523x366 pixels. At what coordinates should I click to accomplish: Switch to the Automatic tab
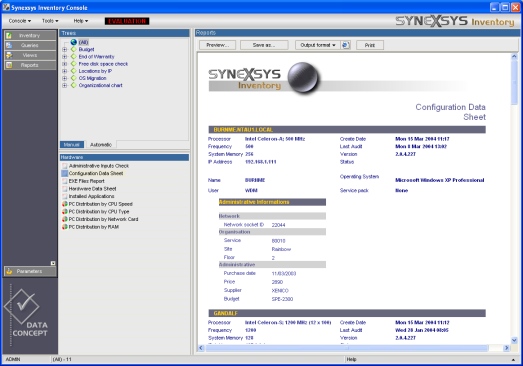click(x=101, y=144)
